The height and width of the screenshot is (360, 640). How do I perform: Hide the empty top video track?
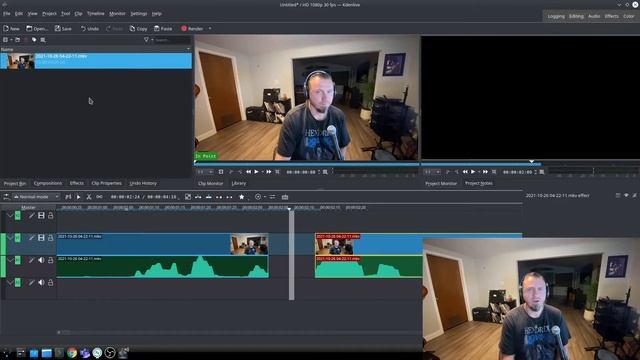tap(41, 215)
